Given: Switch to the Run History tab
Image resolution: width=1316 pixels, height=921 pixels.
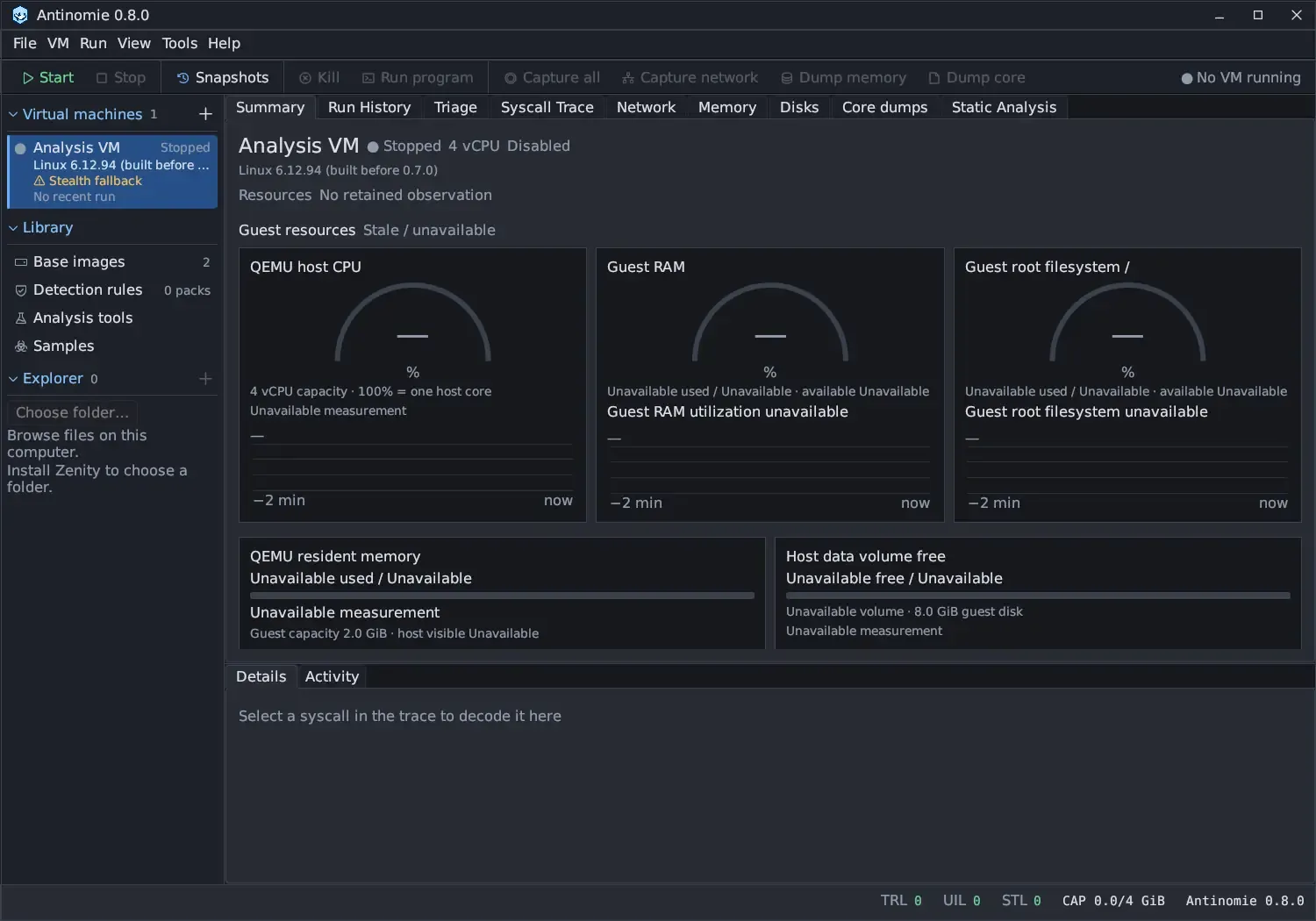Looking at the screenshot, I should (369, 107).
